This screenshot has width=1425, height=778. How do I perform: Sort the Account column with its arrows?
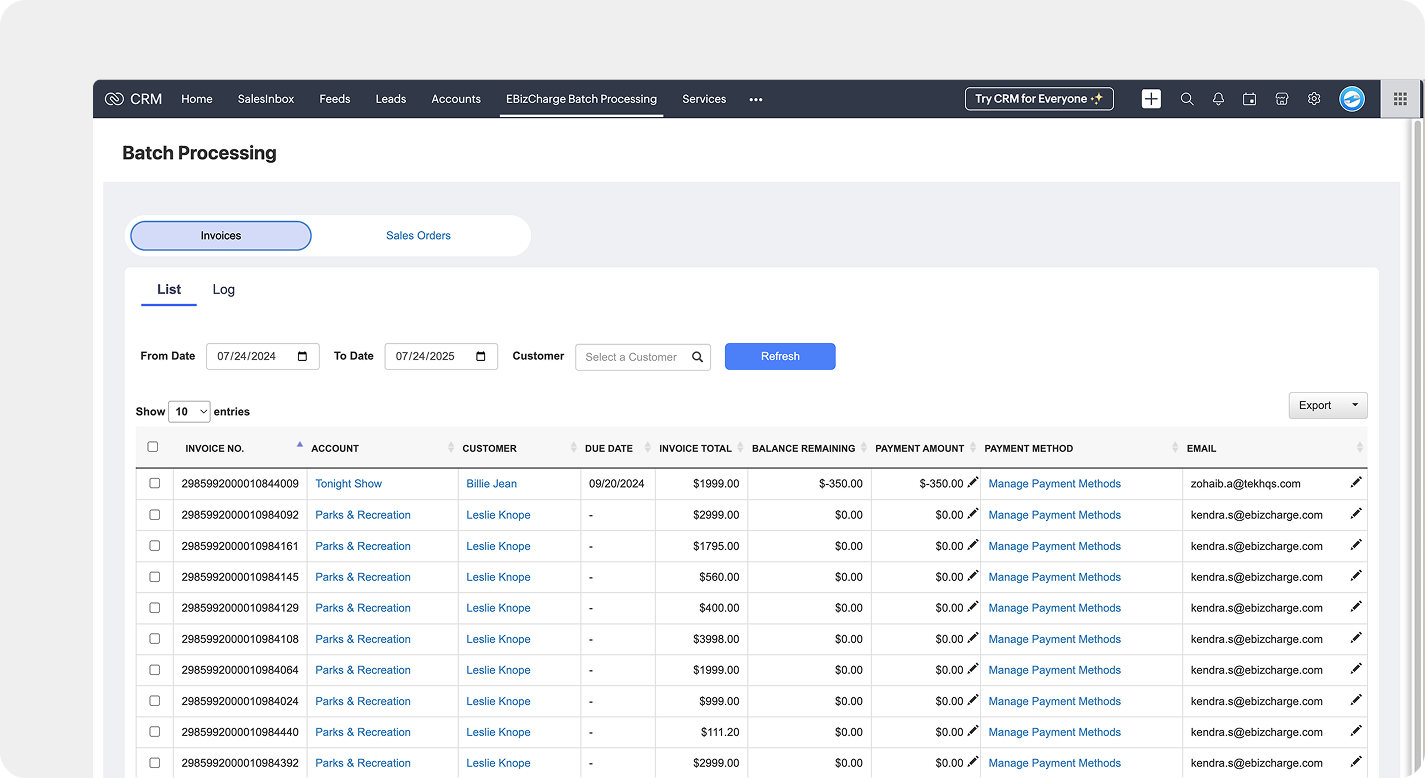[x=451, y=448]
